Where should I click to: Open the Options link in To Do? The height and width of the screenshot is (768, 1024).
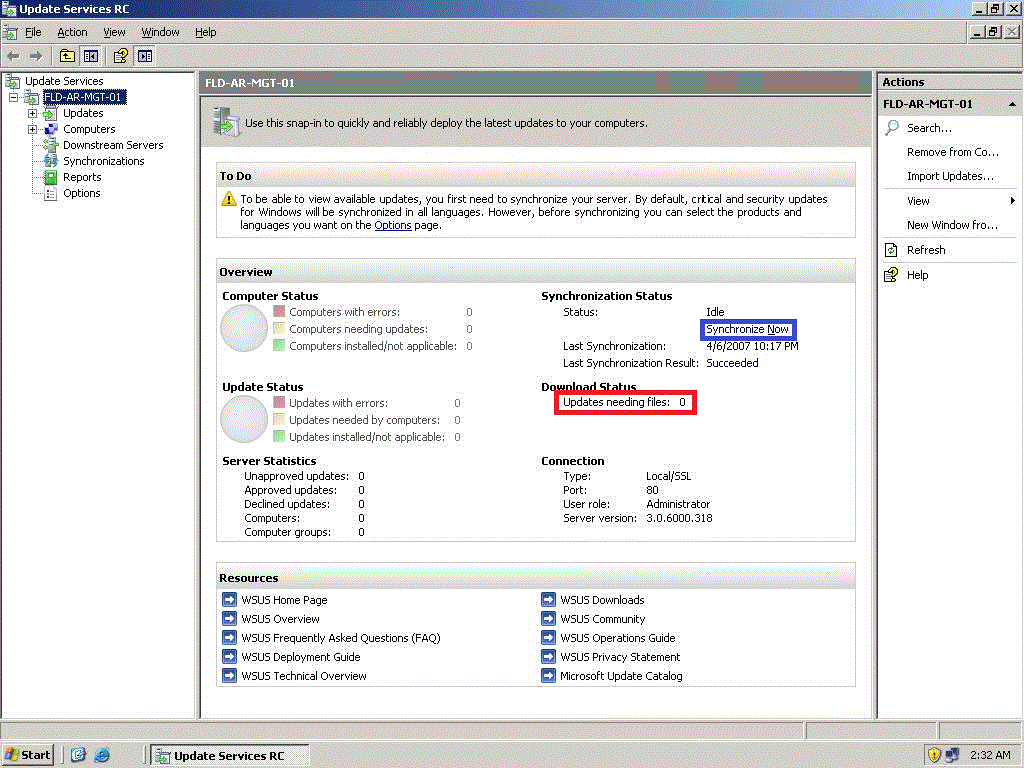[x=392, y=225]
